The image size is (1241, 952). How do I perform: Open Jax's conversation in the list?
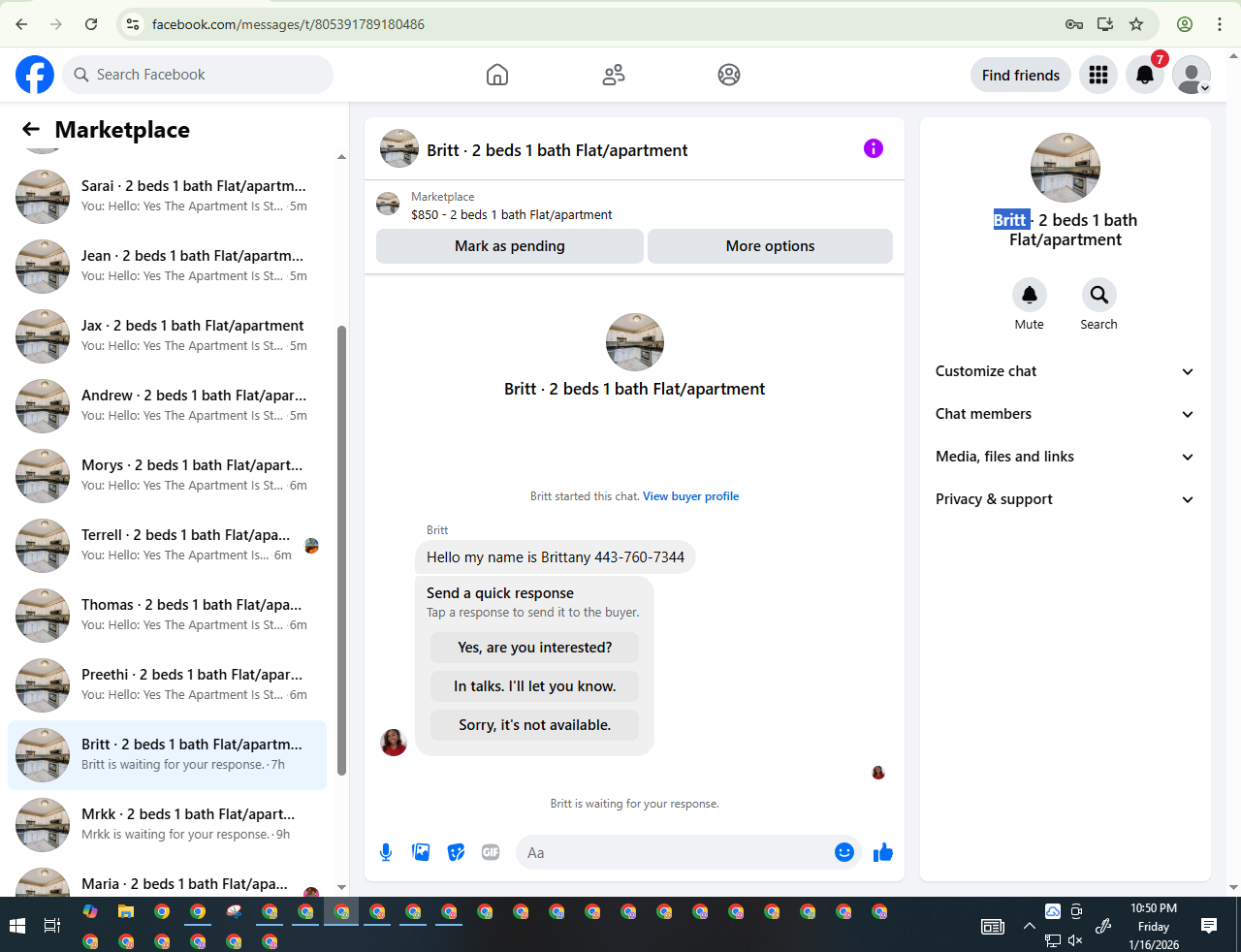pos(167,335)
